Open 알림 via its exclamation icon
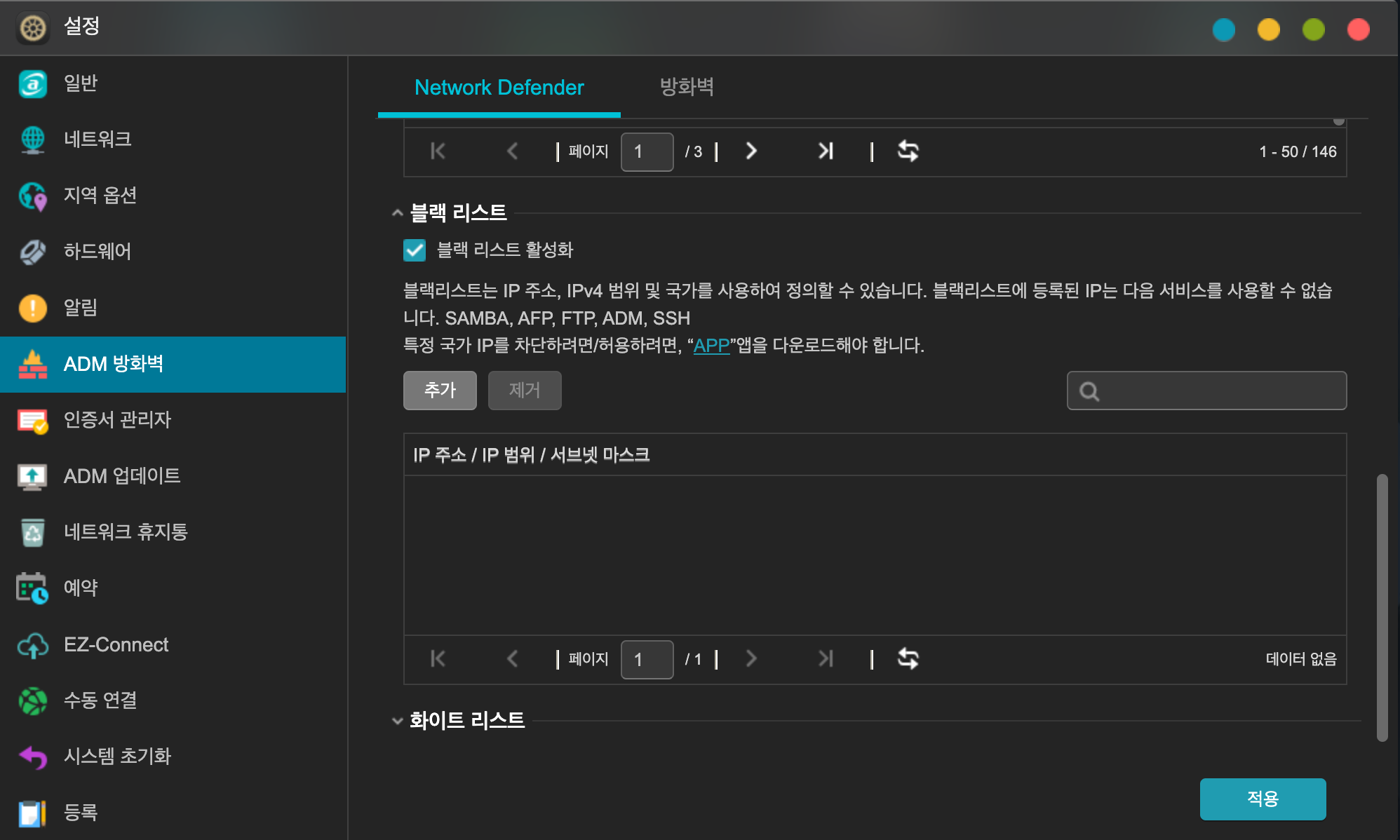 pos(32,308)
